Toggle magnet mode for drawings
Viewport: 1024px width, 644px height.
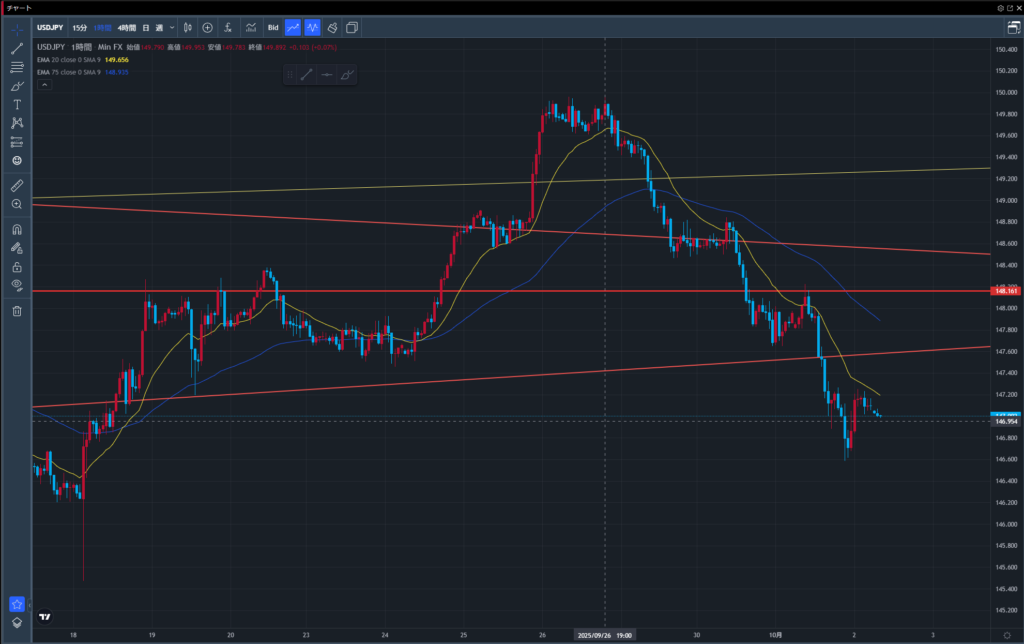pyautogui.click(x=17, y=230)
